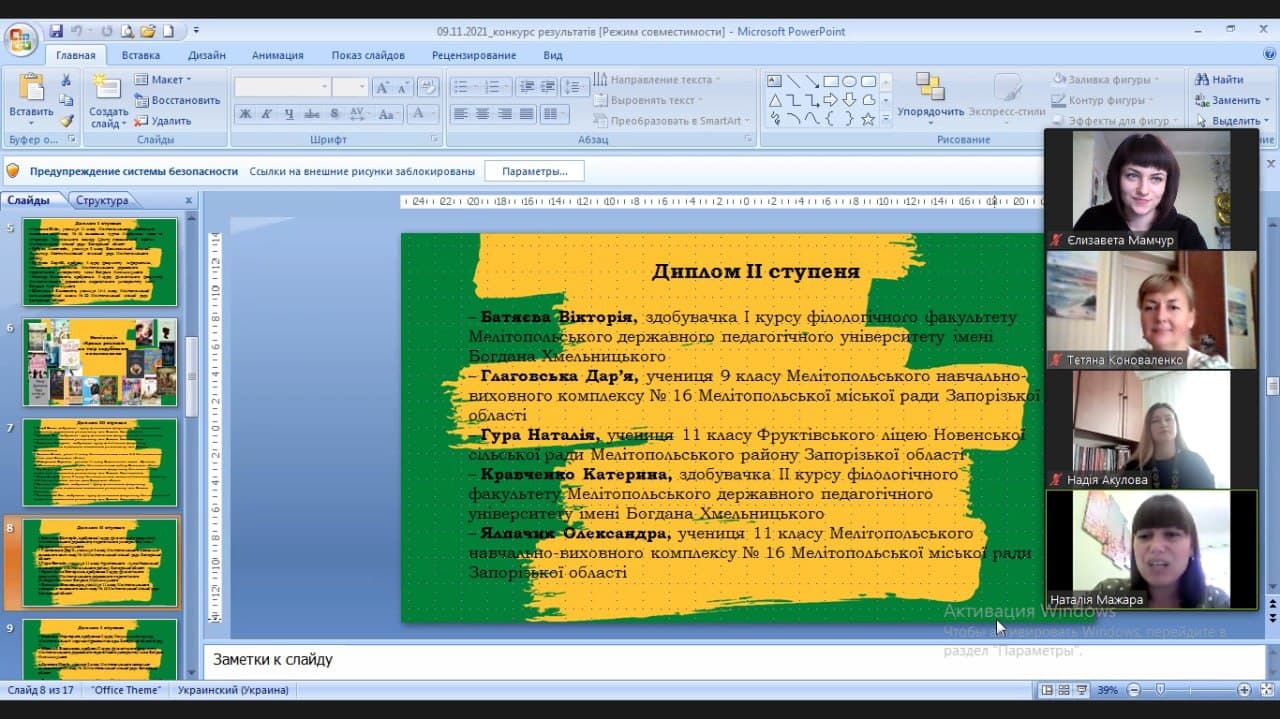Switch to the Вставка ribbon tab
The width and height of the screenshot is (1280, 719).
[x=140, y=55]
